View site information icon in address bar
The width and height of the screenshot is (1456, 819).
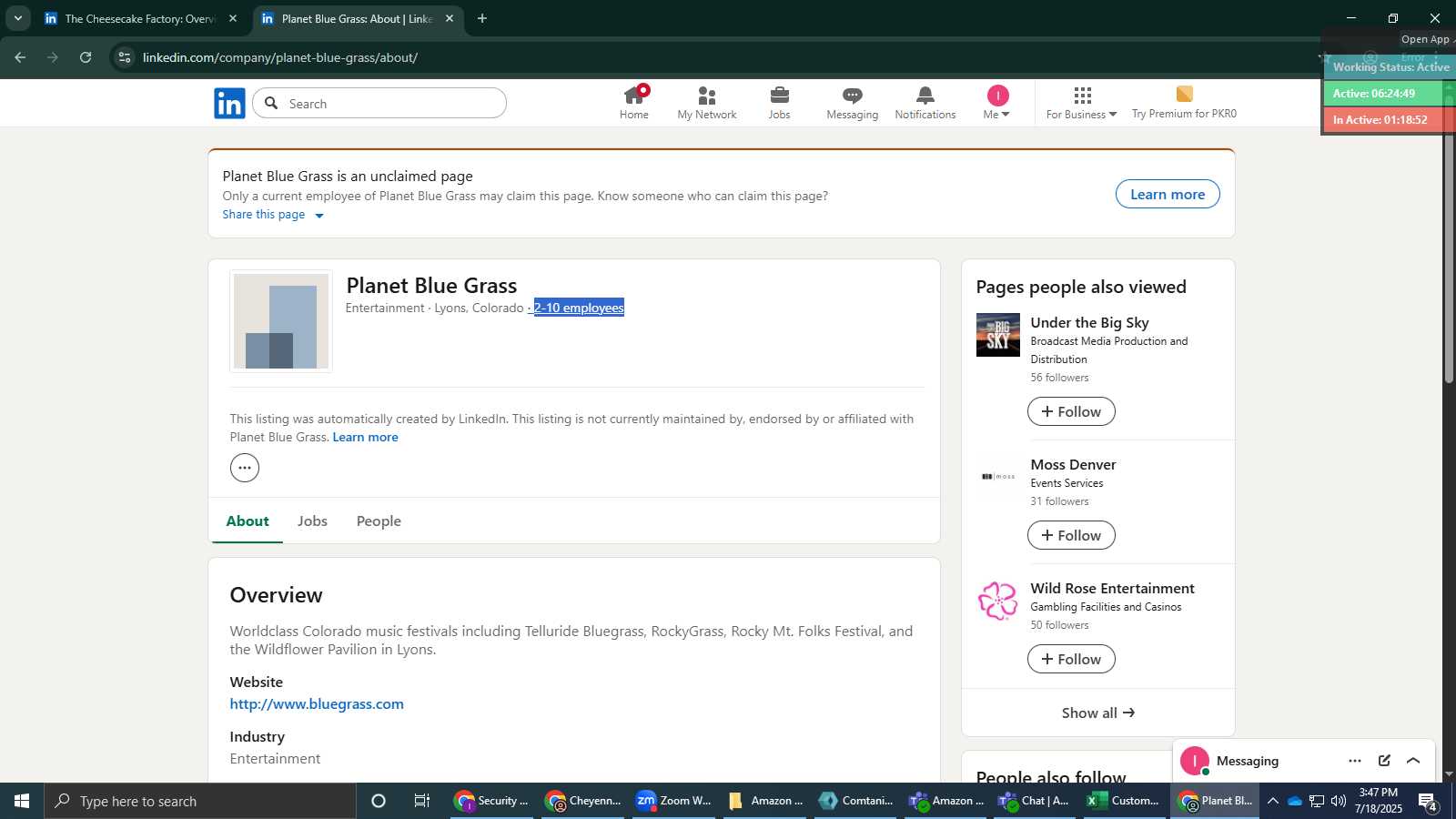click(125, 57)
